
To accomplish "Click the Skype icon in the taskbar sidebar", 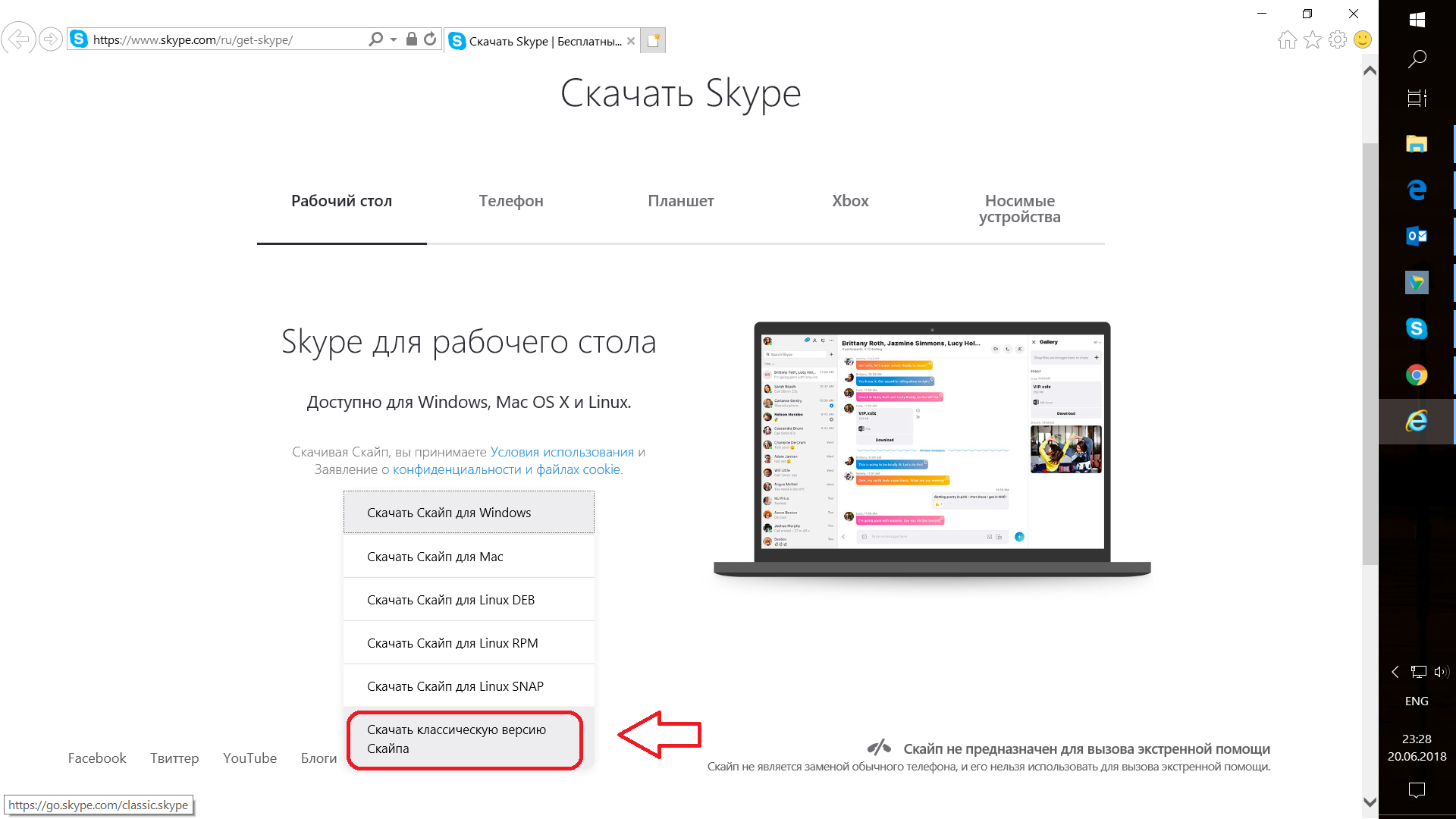I will (x=1418, y=326).
